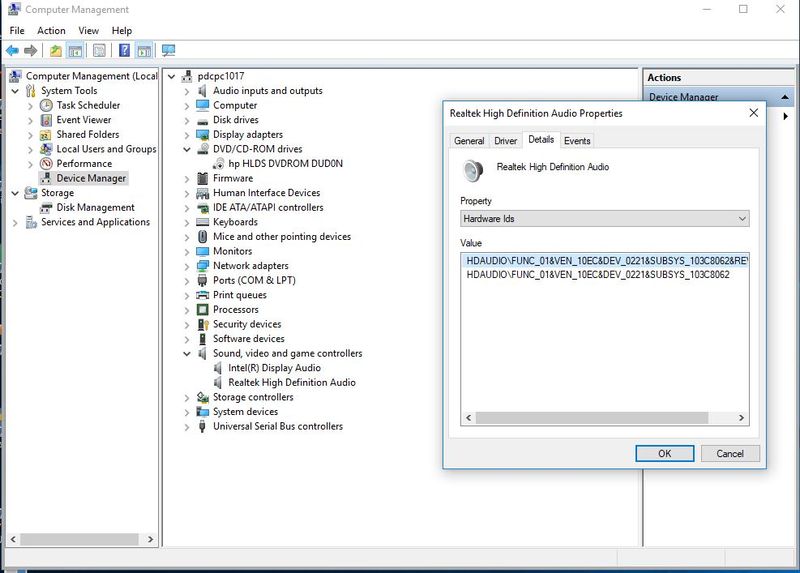Screen dimensions: 800x573
Task: Expand the Network adapters category
Action: point(187,266)
